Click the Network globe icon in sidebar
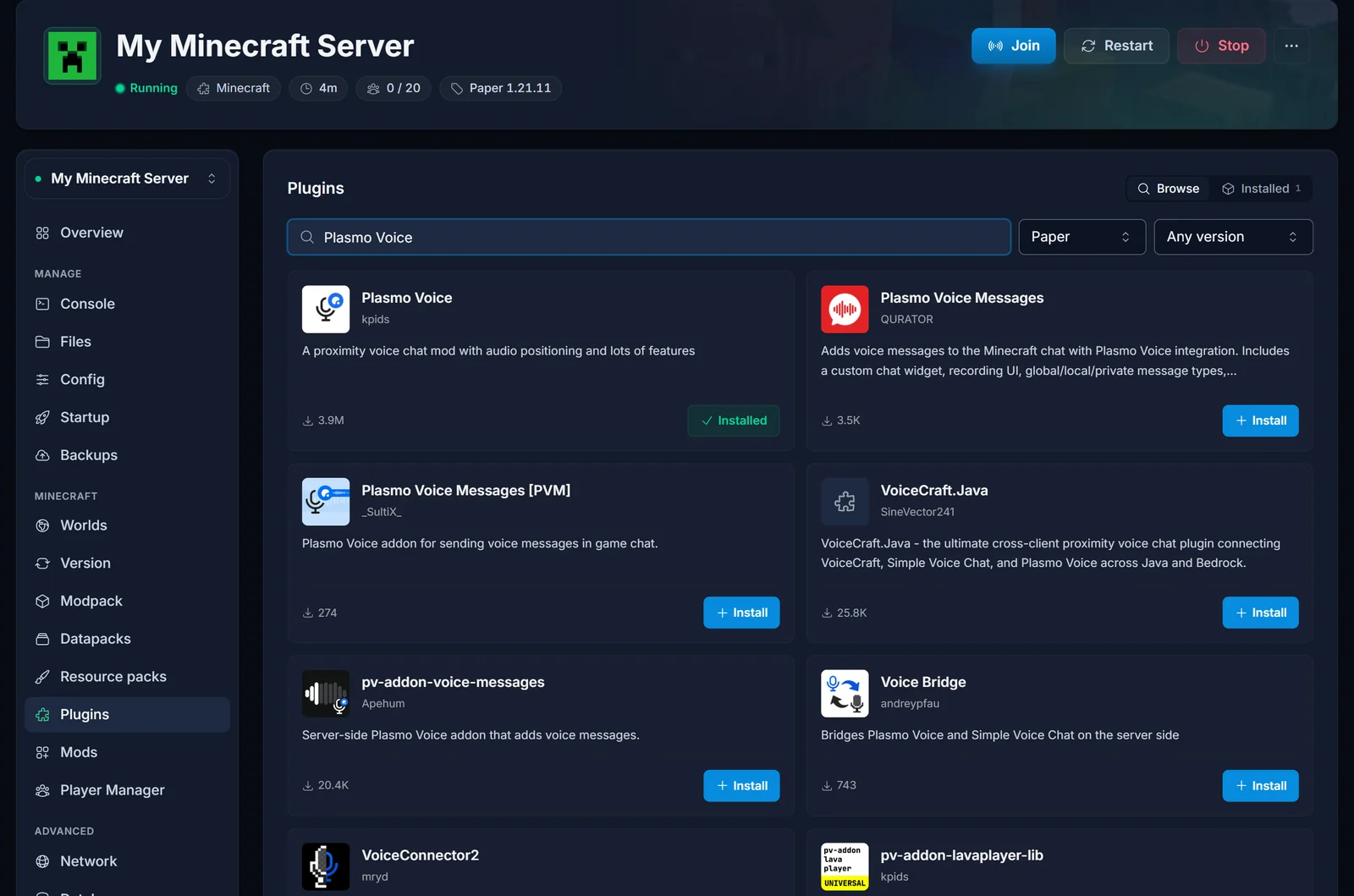 (42, 861)
